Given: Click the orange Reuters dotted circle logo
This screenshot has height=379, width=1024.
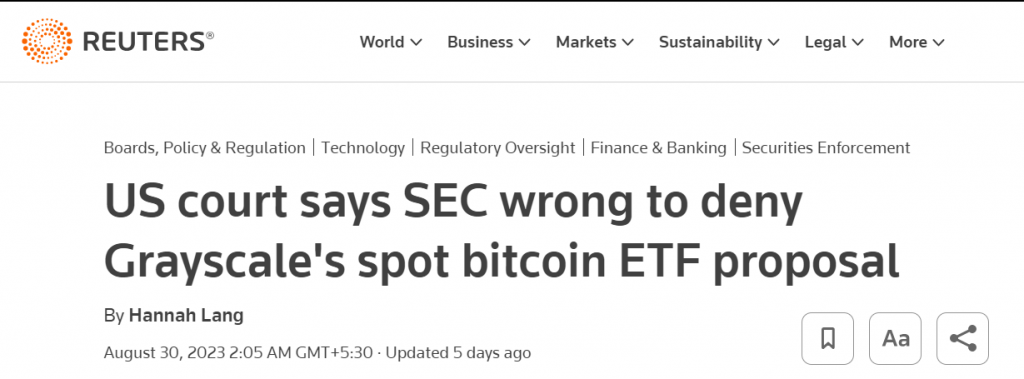Looking at the screenshot, I should (x=47, y=41).
